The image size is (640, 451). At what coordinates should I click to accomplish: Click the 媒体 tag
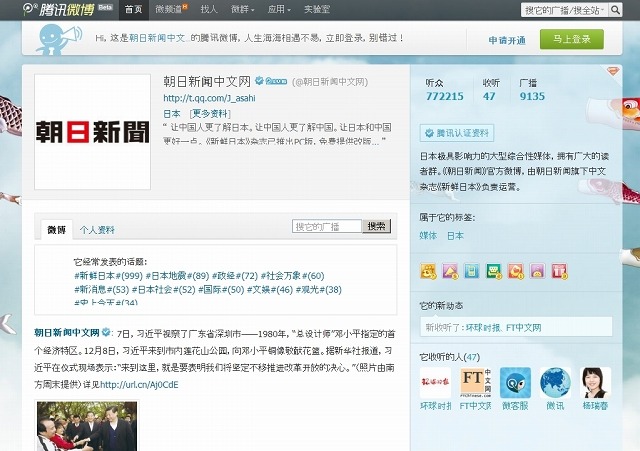pos(428,235)
